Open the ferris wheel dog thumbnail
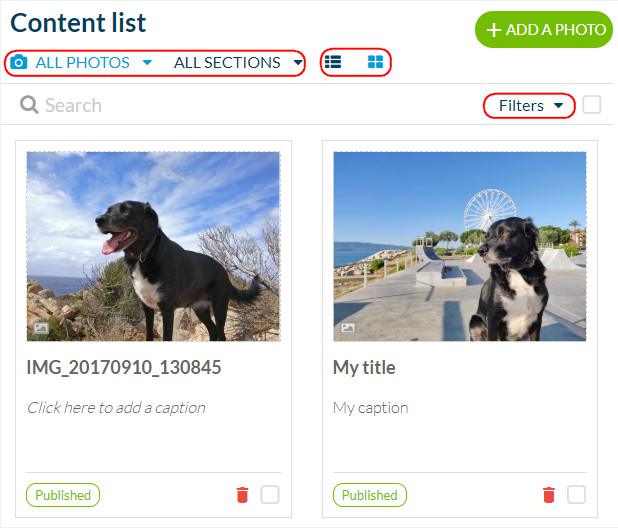The image size is (618, 528). [x=459, y=246]
